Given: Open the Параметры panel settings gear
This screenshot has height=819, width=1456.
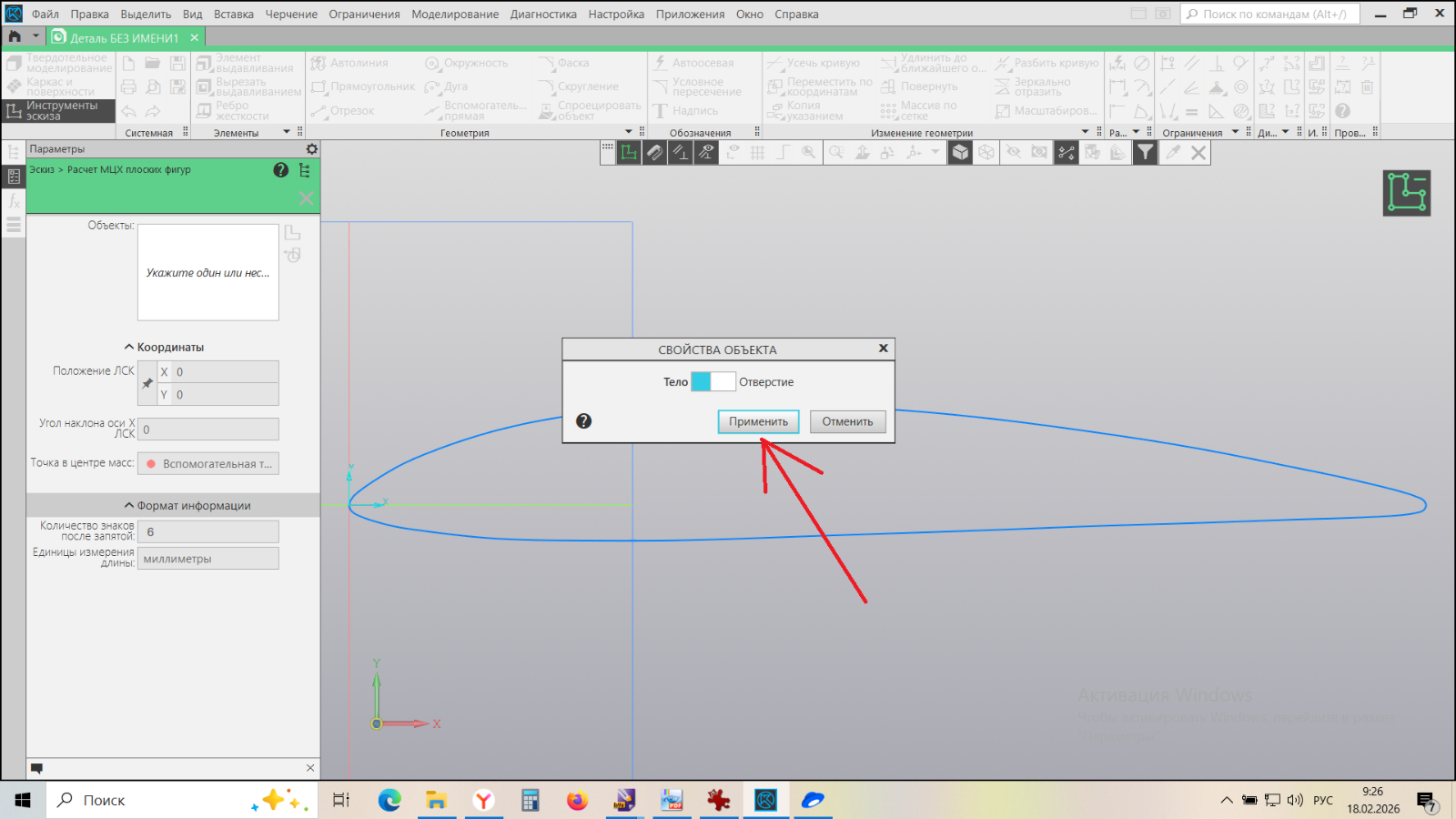Looking at the screenshot, I should click(x=312, y=149).
